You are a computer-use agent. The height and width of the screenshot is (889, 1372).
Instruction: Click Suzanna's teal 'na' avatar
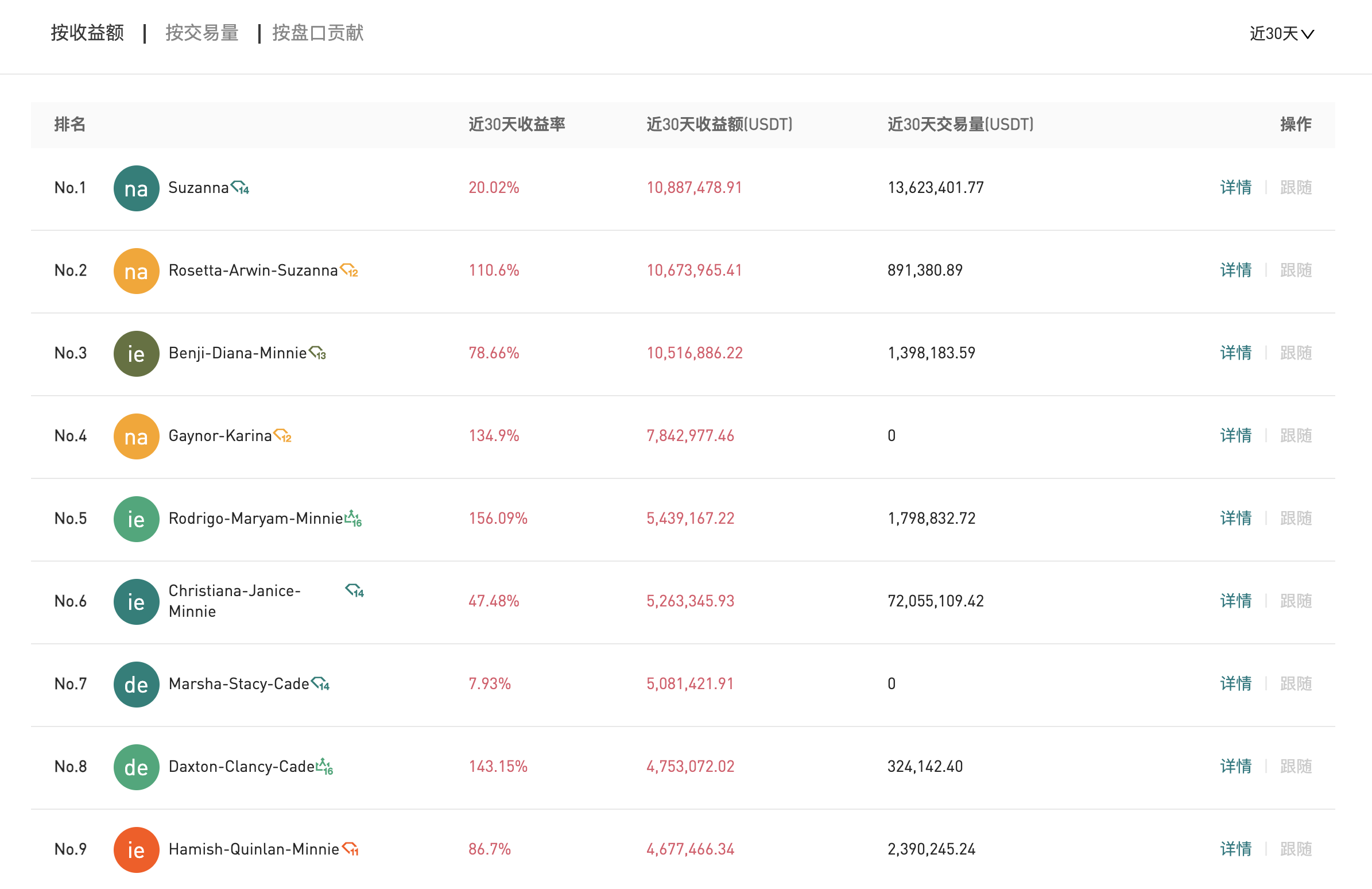136,188
